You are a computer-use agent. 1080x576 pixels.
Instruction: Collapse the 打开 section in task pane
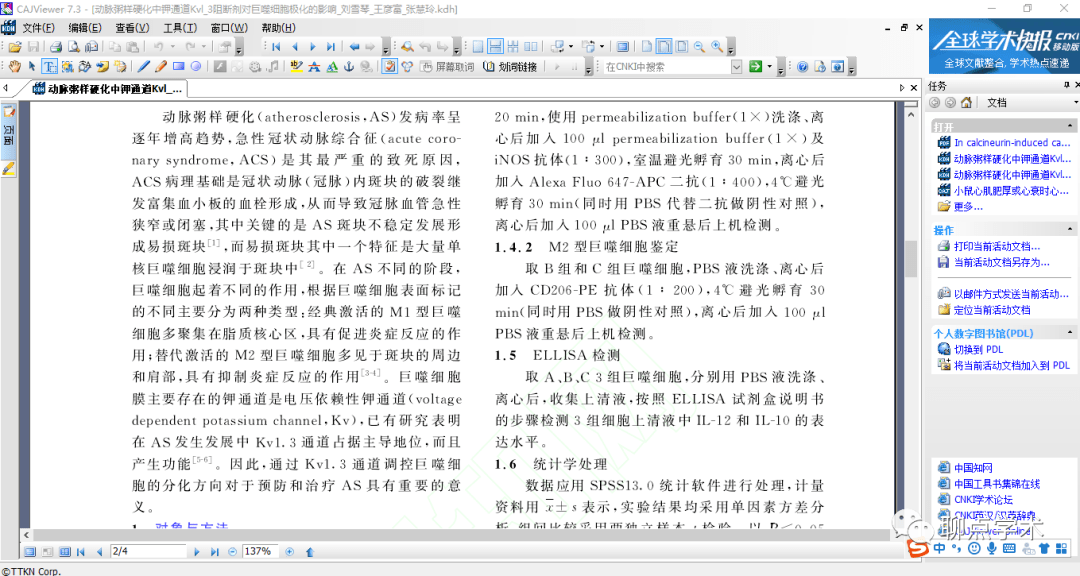tap(1070, 126)
